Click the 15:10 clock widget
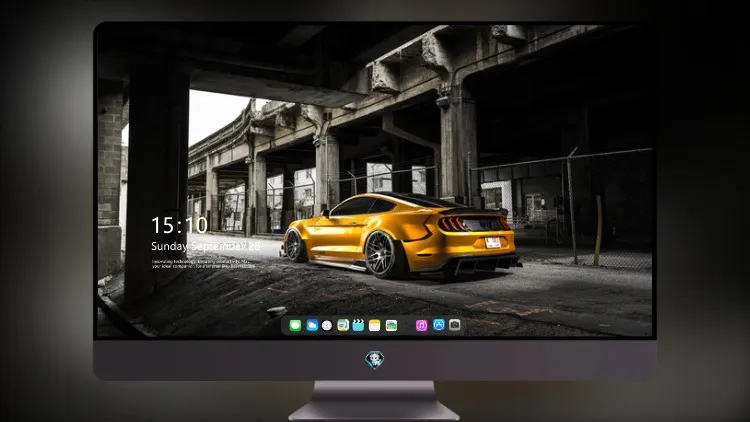This screenshot has height=422, width=750. [179, 225]
